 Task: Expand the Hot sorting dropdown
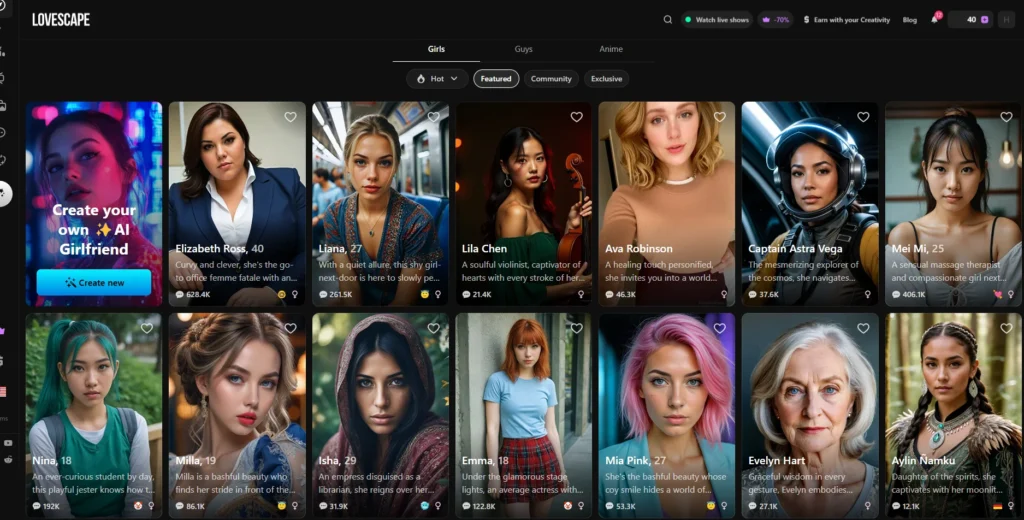tap(437, 78)
